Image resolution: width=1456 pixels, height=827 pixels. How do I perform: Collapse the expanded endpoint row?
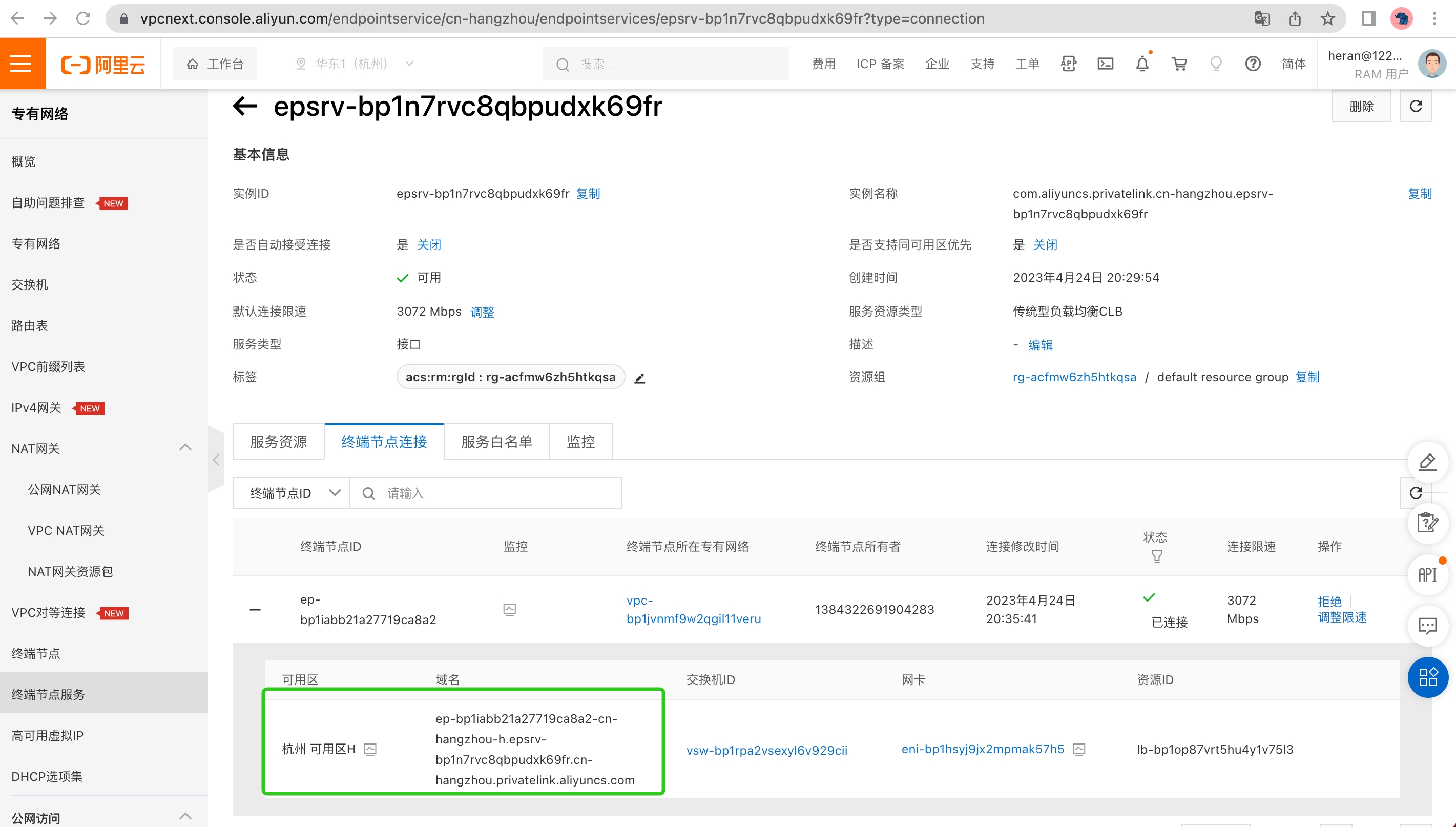(x=255, y=609)
